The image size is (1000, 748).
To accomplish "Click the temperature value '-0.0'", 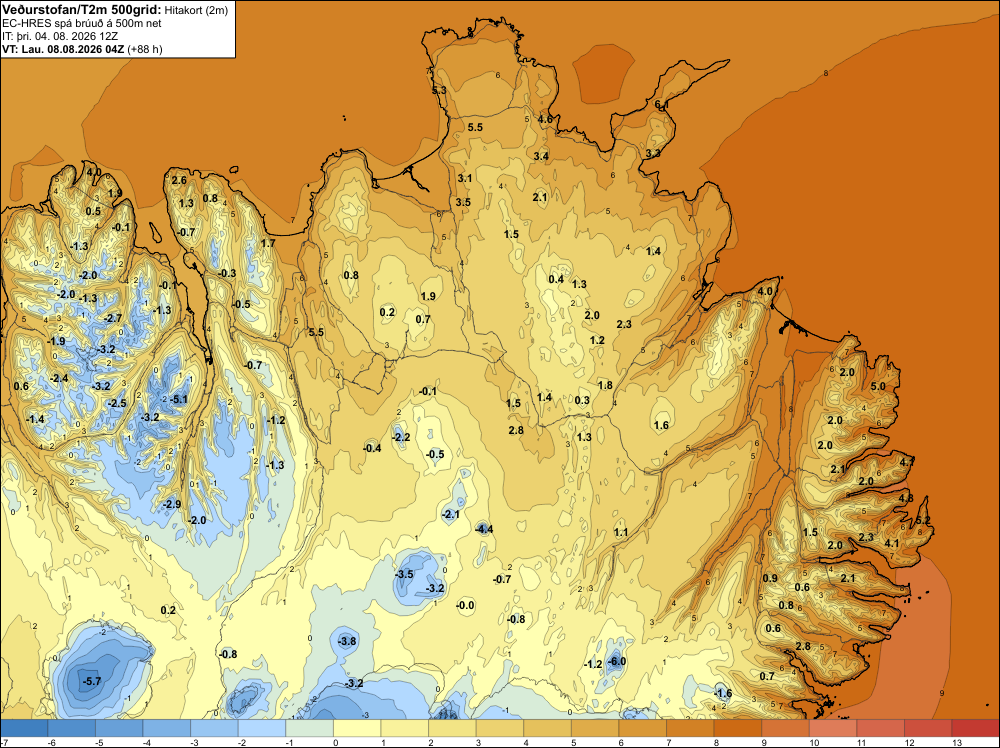I will point(466,605).
